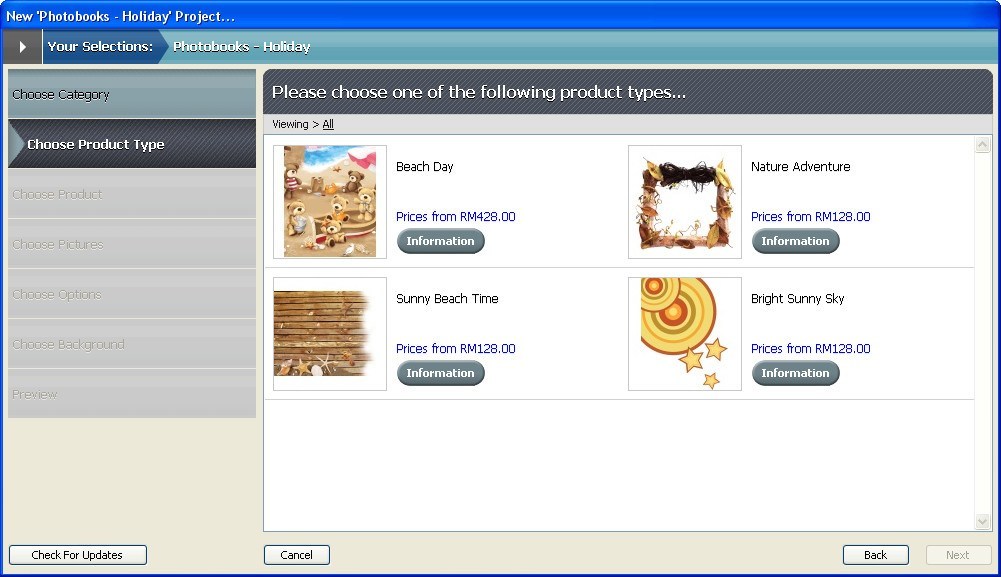Viewport: 1001px width, 577px height.
Task: Open Information for Sunny Beach Time
Action: [440, 373]
